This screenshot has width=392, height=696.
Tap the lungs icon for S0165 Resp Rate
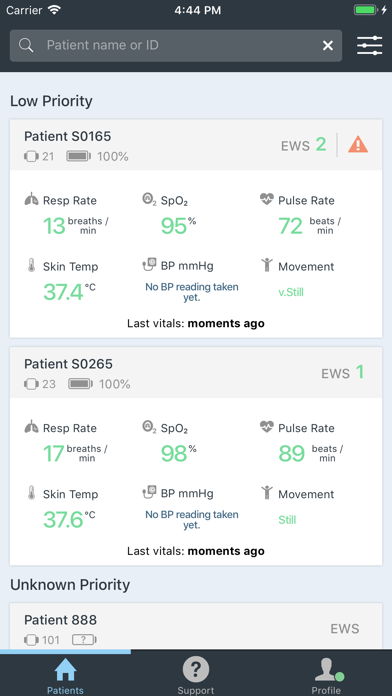point(31,200)
